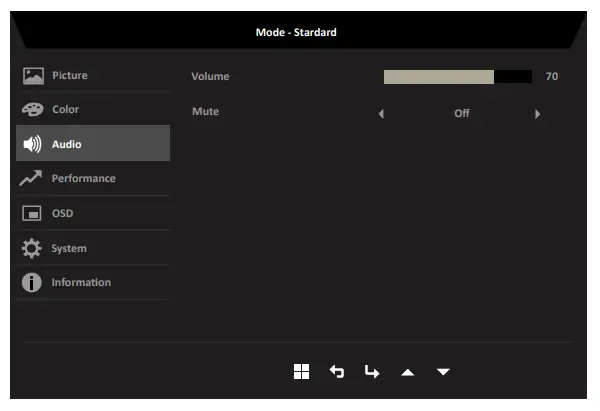600x411 pixels.
Task: Toggle Mute with the left arrow
Action: pos(381,114)
